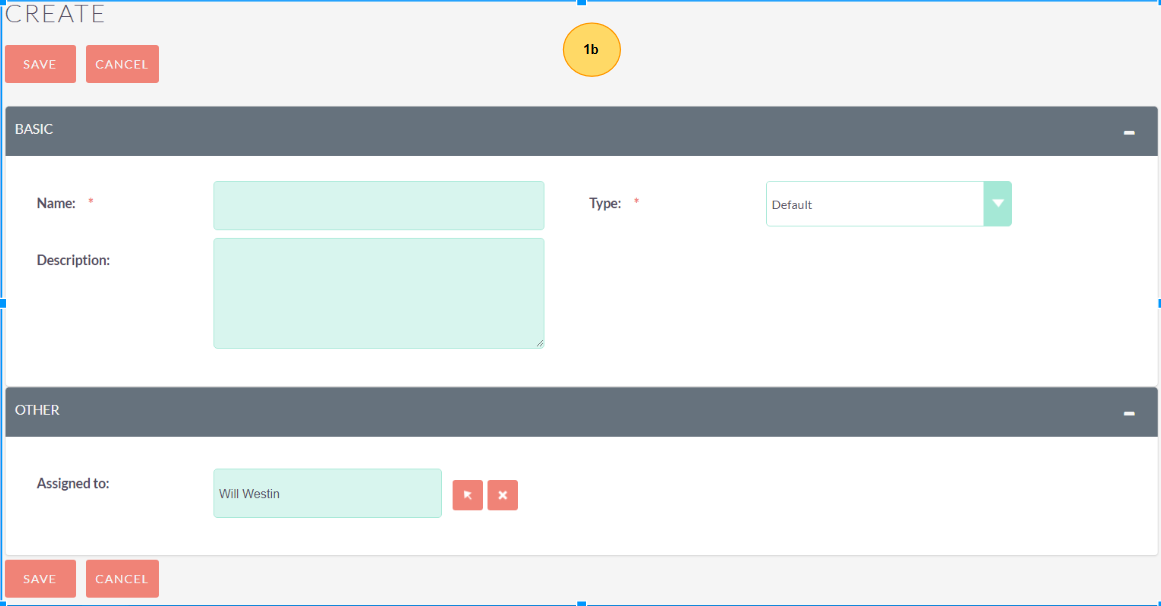Click the Type dropdown arrow
Screen dimensions: 1161x606
(997, 204)
